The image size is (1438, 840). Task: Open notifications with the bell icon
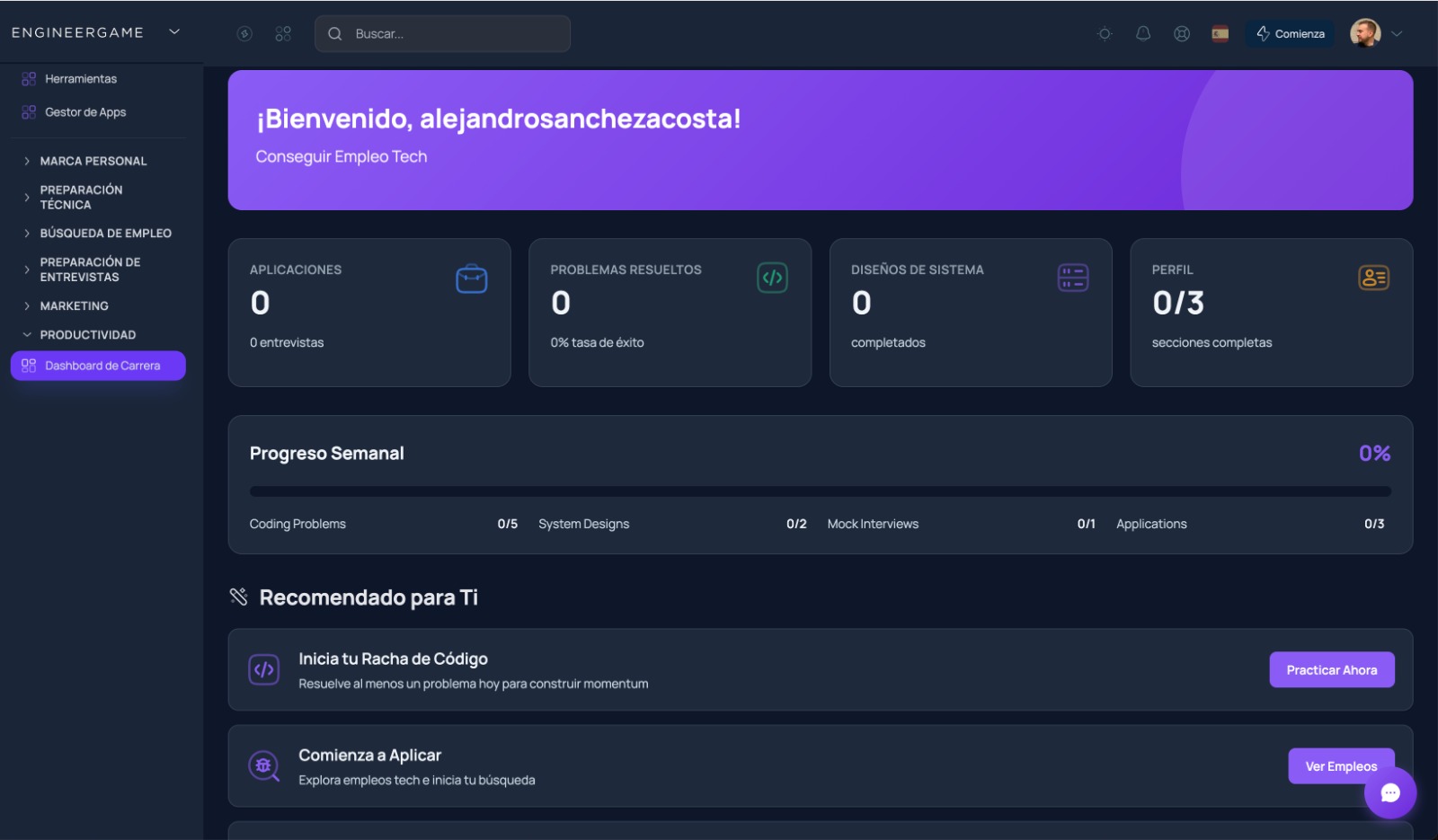[1143, 33]
